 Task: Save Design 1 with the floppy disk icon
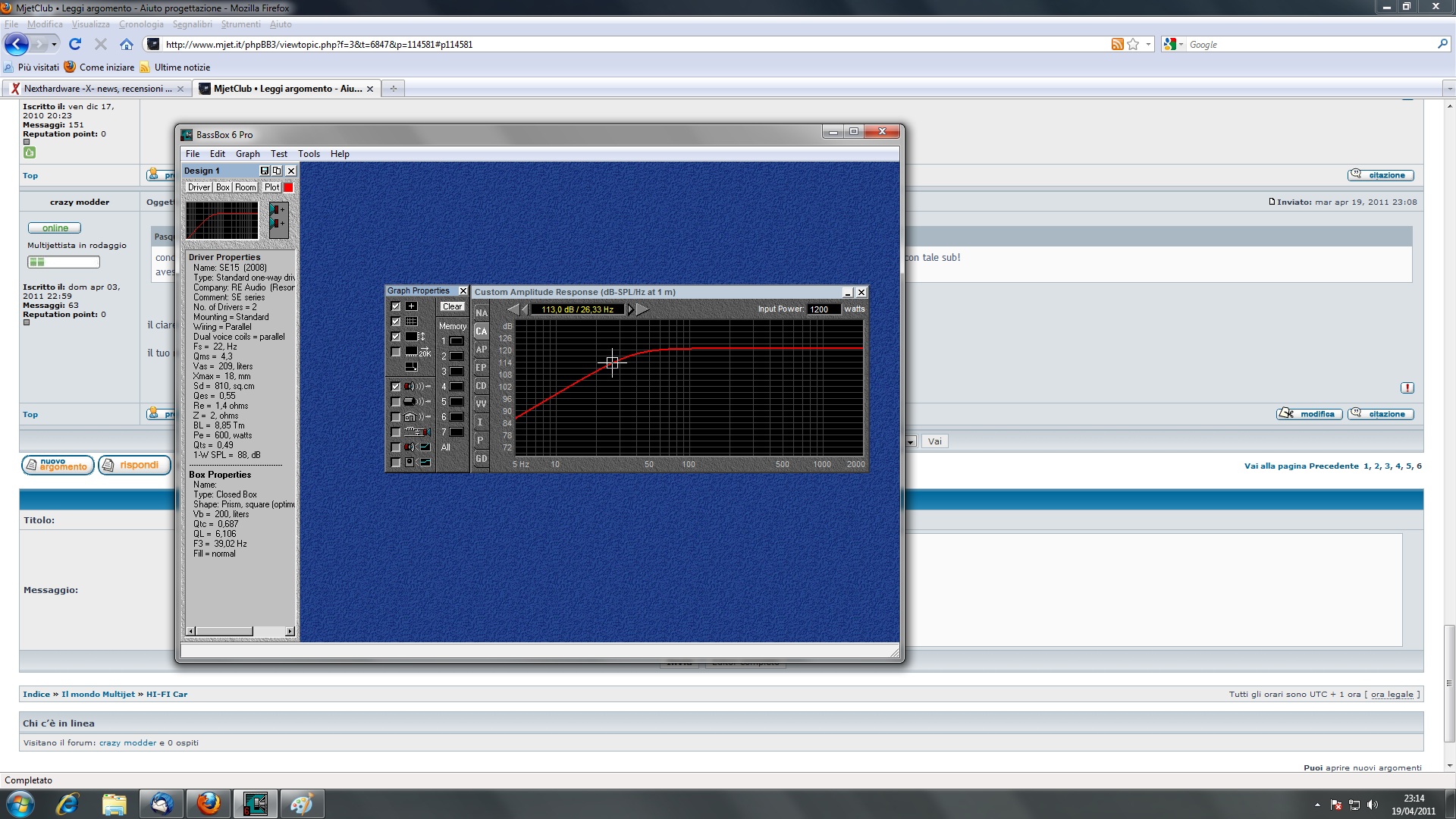265,171
